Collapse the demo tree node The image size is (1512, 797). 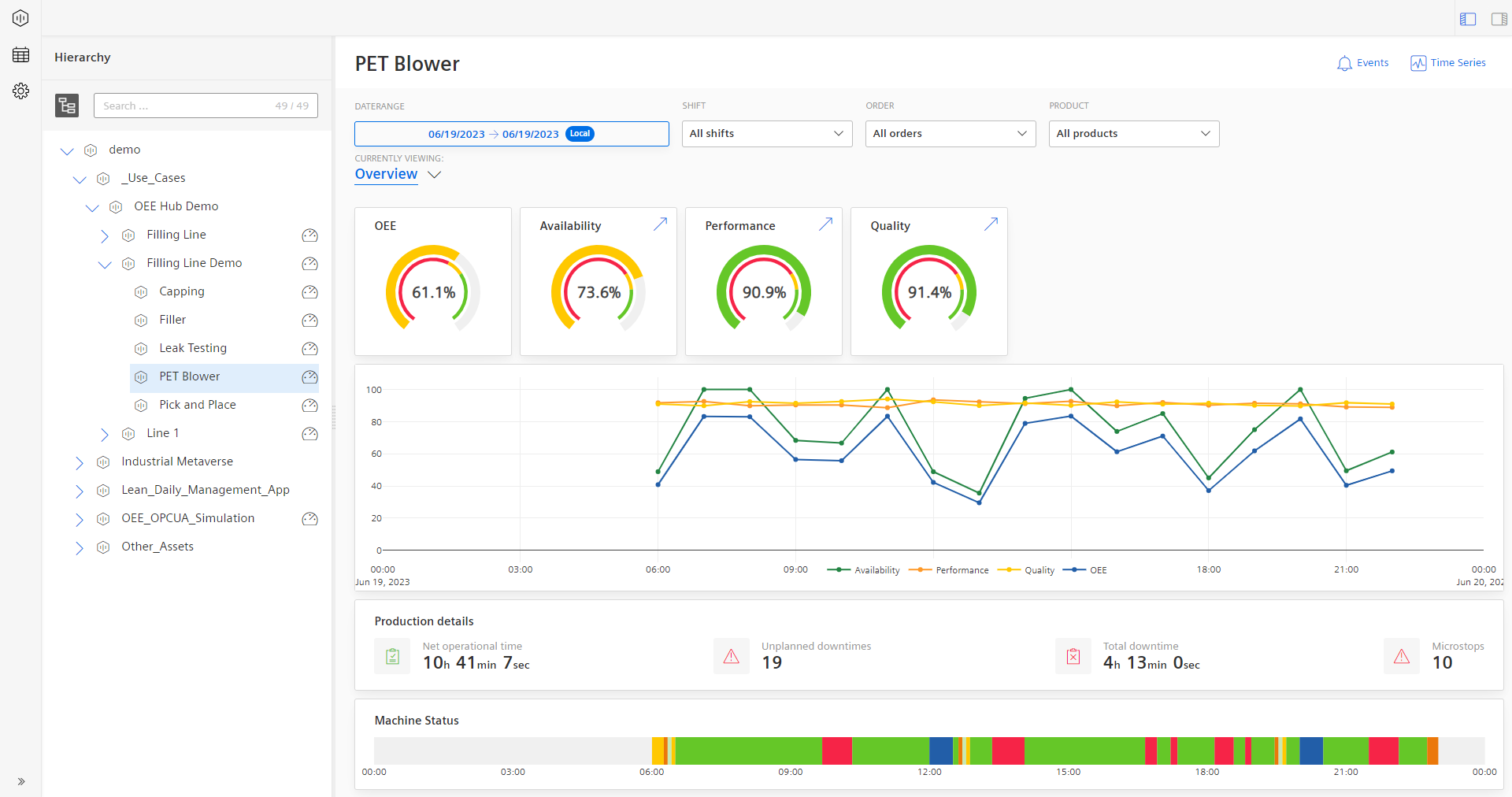point(67,150)
